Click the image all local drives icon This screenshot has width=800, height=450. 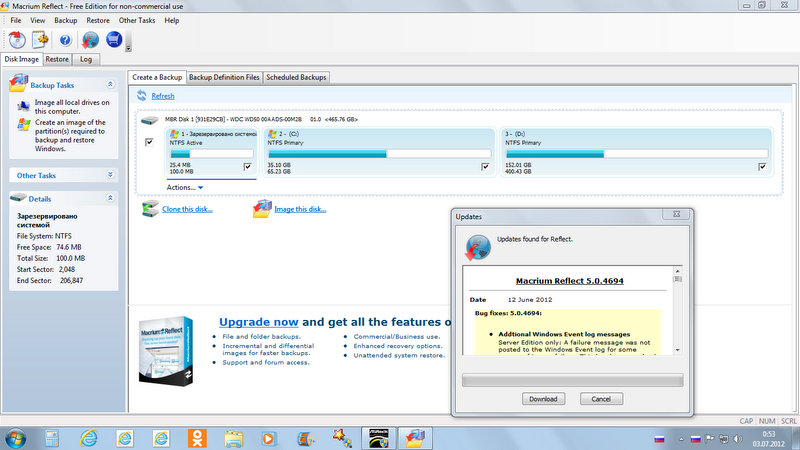tap(23, 106)
